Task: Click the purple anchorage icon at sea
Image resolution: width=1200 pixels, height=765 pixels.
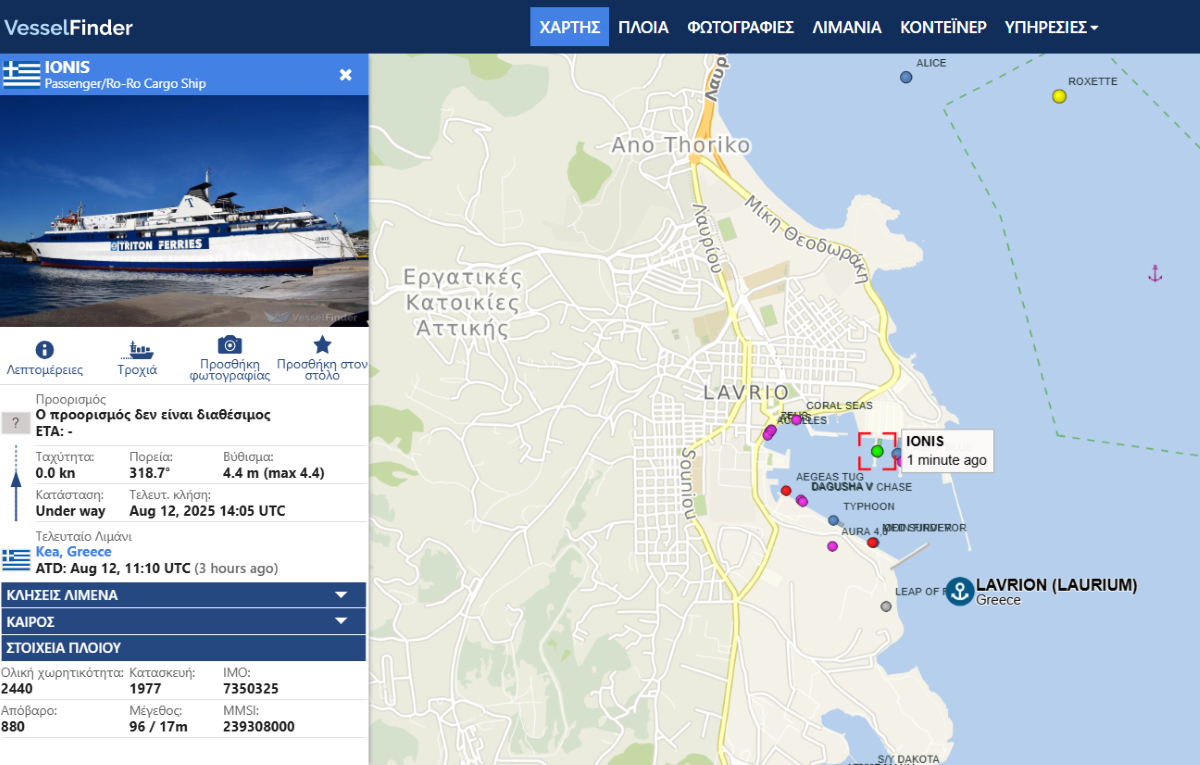Action: tap(1155, 274)
